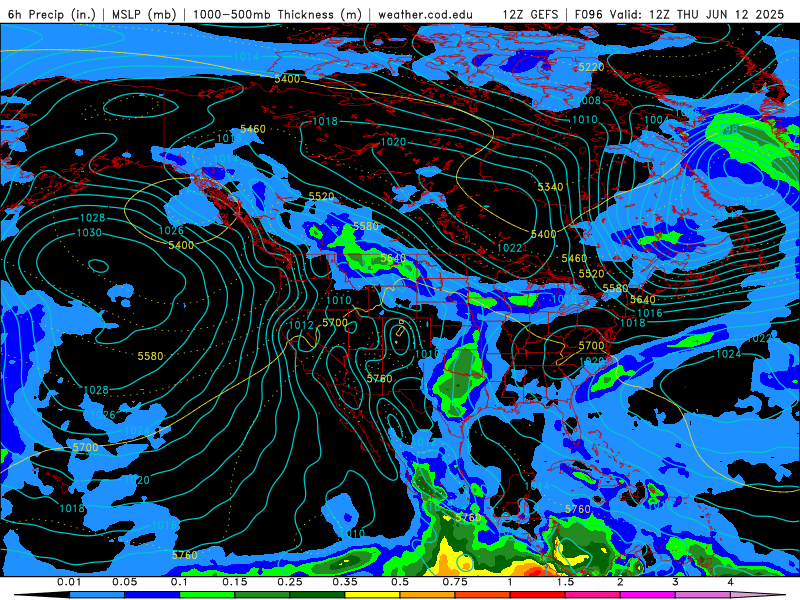Click the bright green legend color swatch

click(x=207, y=595)
